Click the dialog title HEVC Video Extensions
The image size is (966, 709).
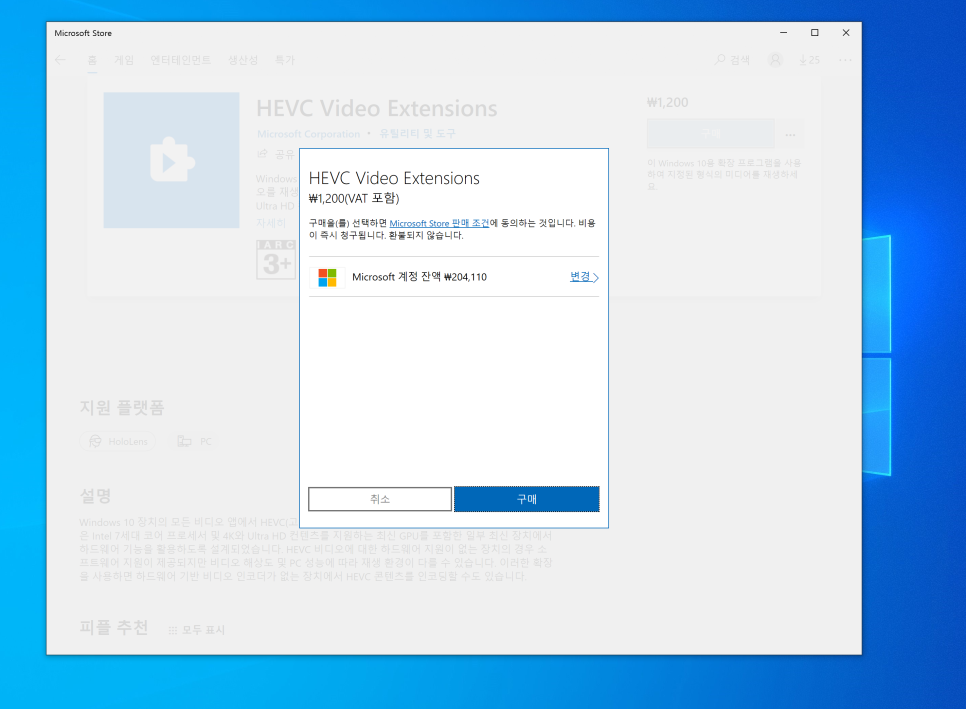point(394,178)
